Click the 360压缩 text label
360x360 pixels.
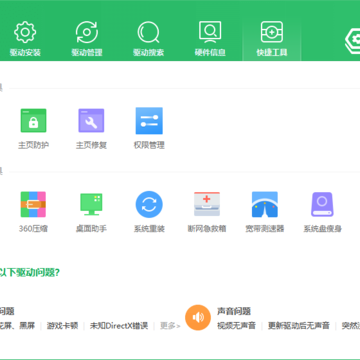click(33, 229)
